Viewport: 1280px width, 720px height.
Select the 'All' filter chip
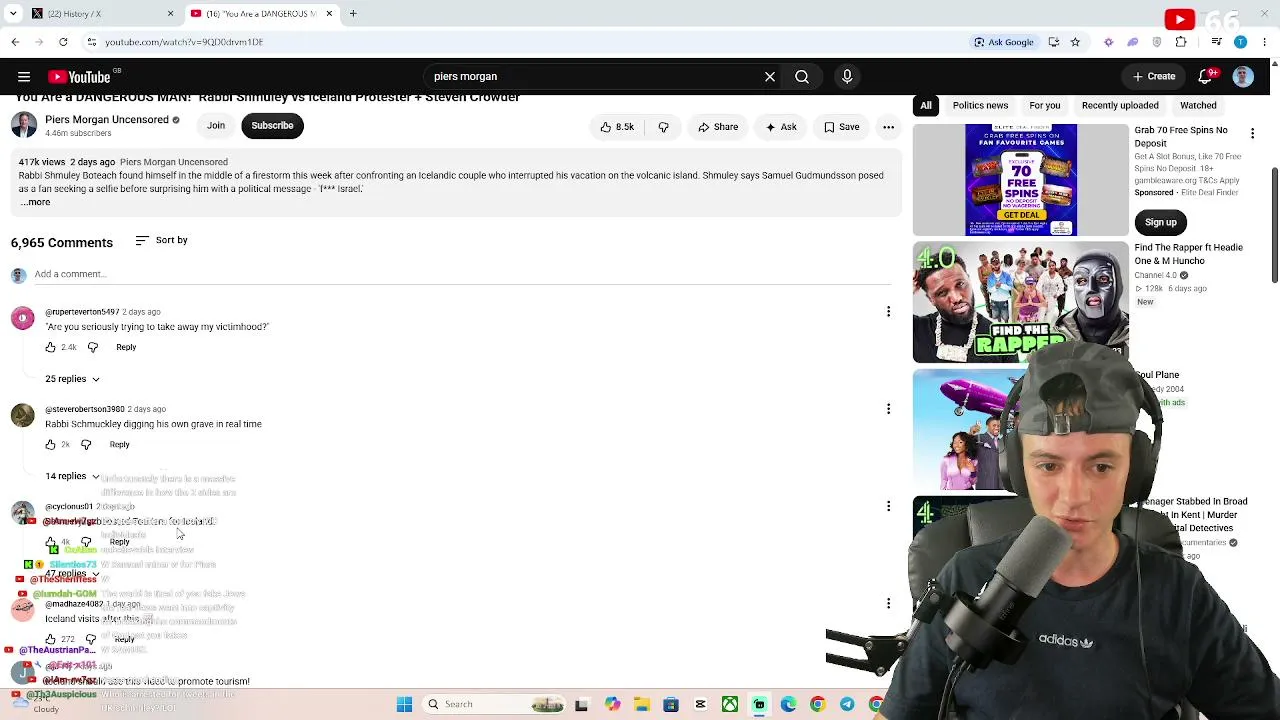coord(926,105)
